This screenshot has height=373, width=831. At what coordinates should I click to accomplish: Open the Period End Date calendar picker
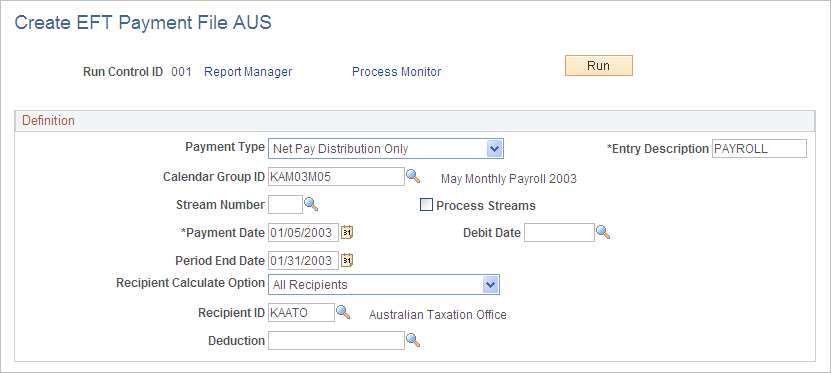pos(347,260)
